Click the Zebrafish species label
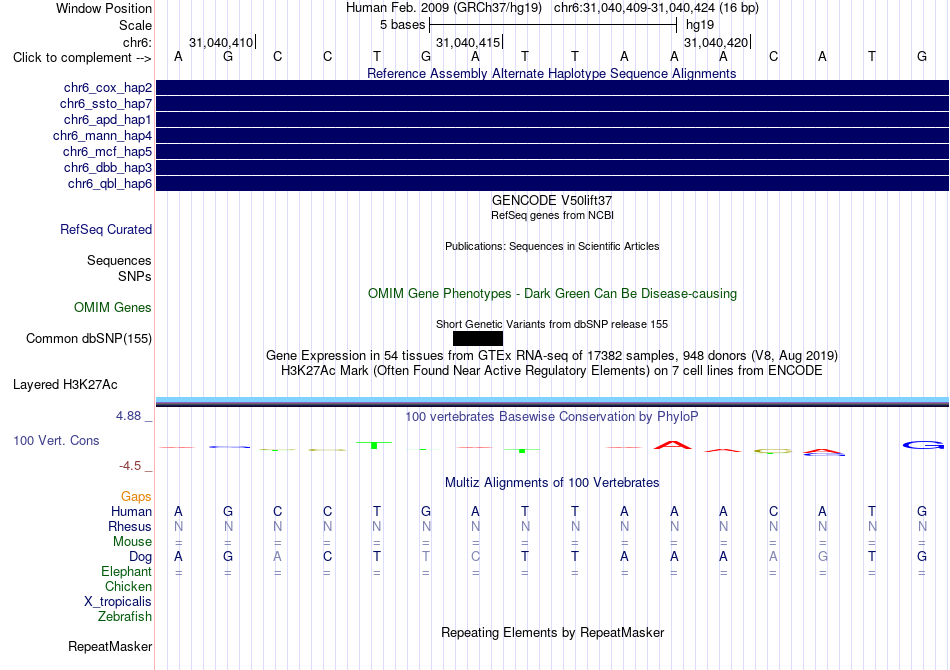 pyautogui.click(x=125, y=617)
